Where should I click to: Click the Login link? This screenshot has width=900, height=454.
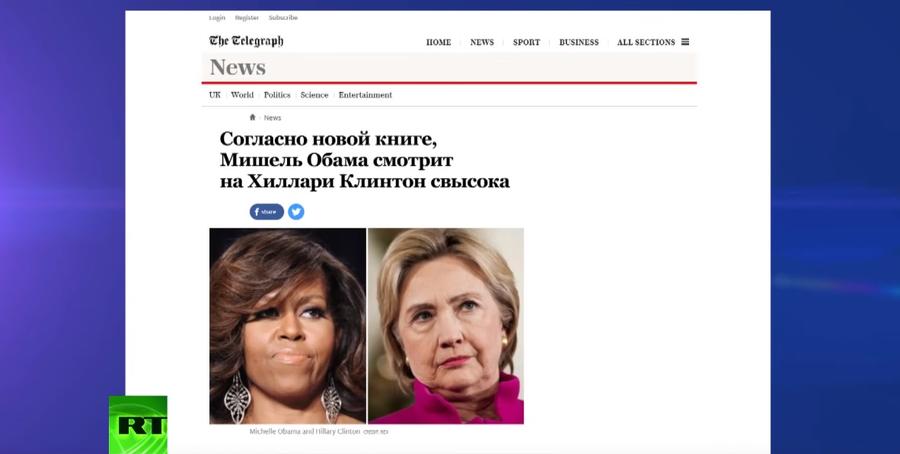click(217, 18)
